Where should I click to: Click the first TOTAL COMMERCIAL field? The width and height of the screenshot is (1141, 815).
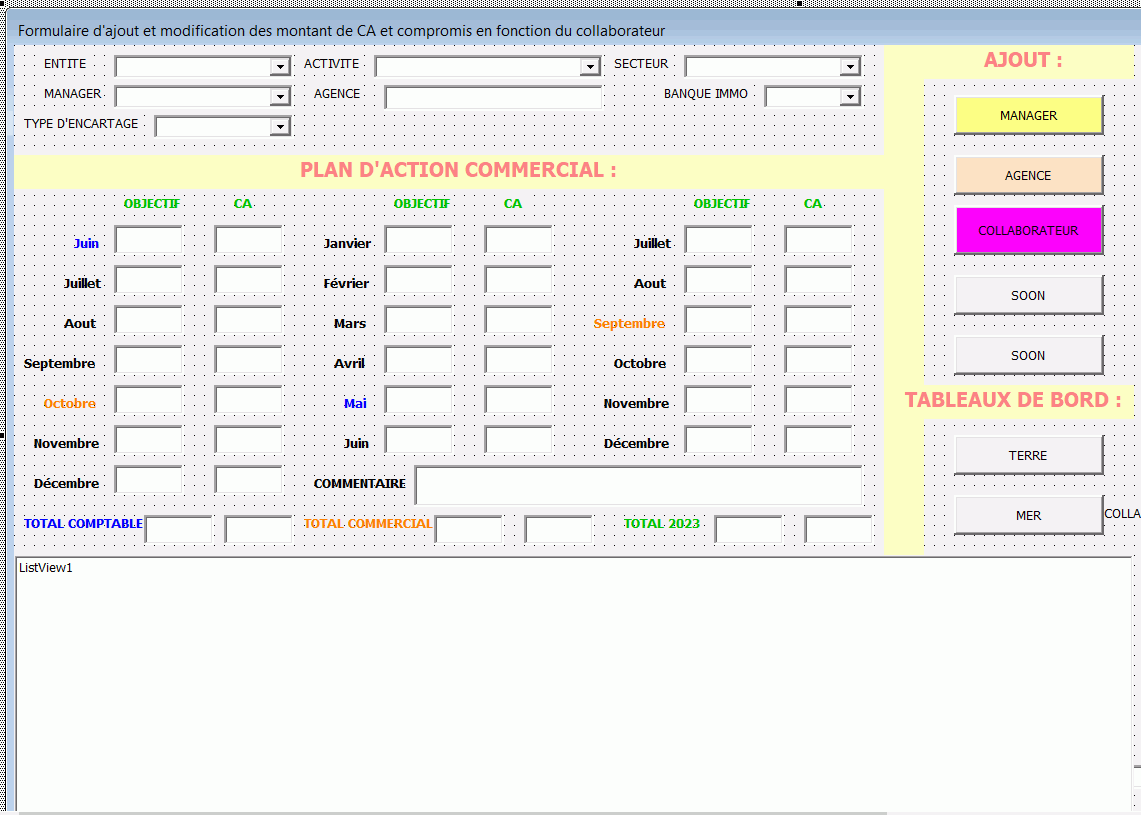[469, 530]
